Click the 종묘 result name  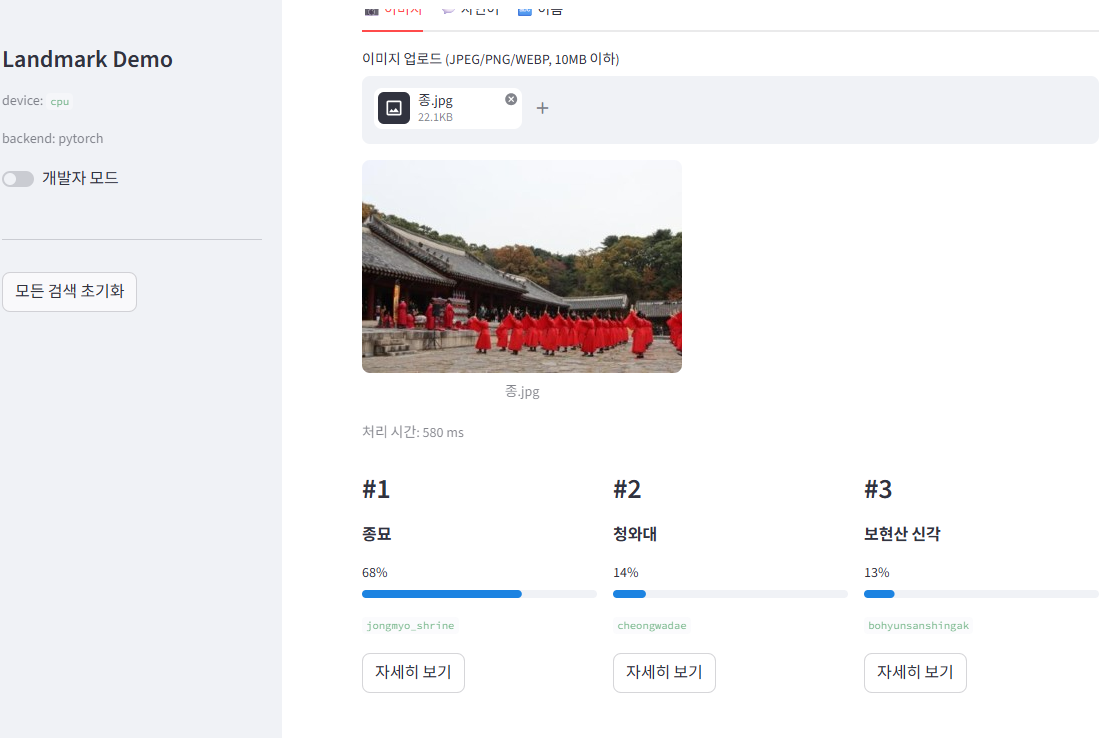376,534
